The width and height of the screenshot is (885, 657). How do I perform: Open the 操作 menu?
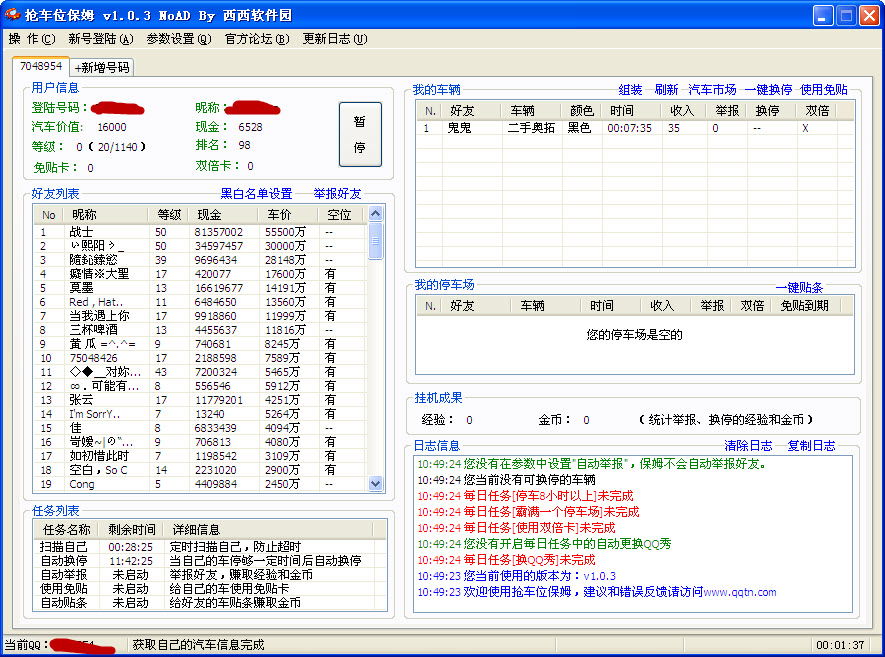click(31, 39)
